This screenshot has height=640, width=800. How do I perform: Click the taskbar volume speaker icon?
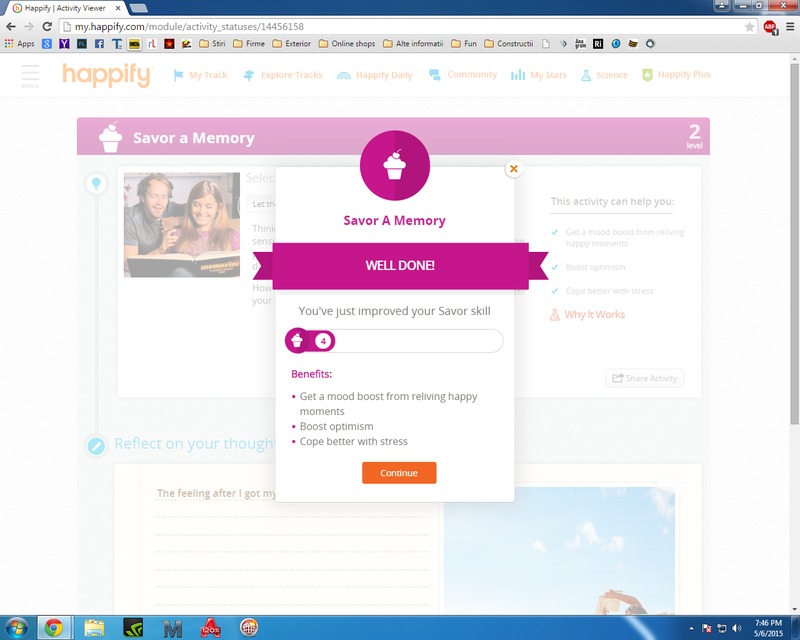tap(736, 628)
